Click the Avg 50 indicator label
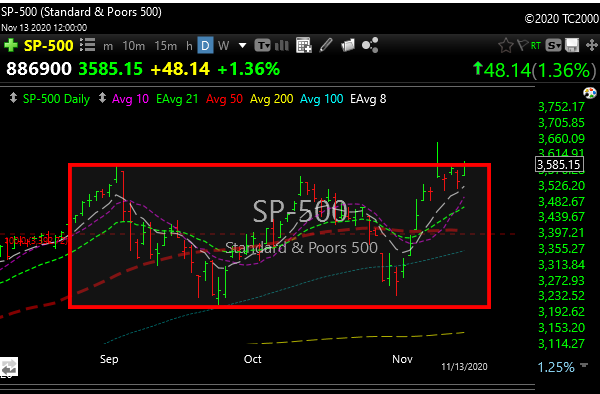The width and height of the screenshot is (600, 394). pyautogui.click(x=224, y=99)
